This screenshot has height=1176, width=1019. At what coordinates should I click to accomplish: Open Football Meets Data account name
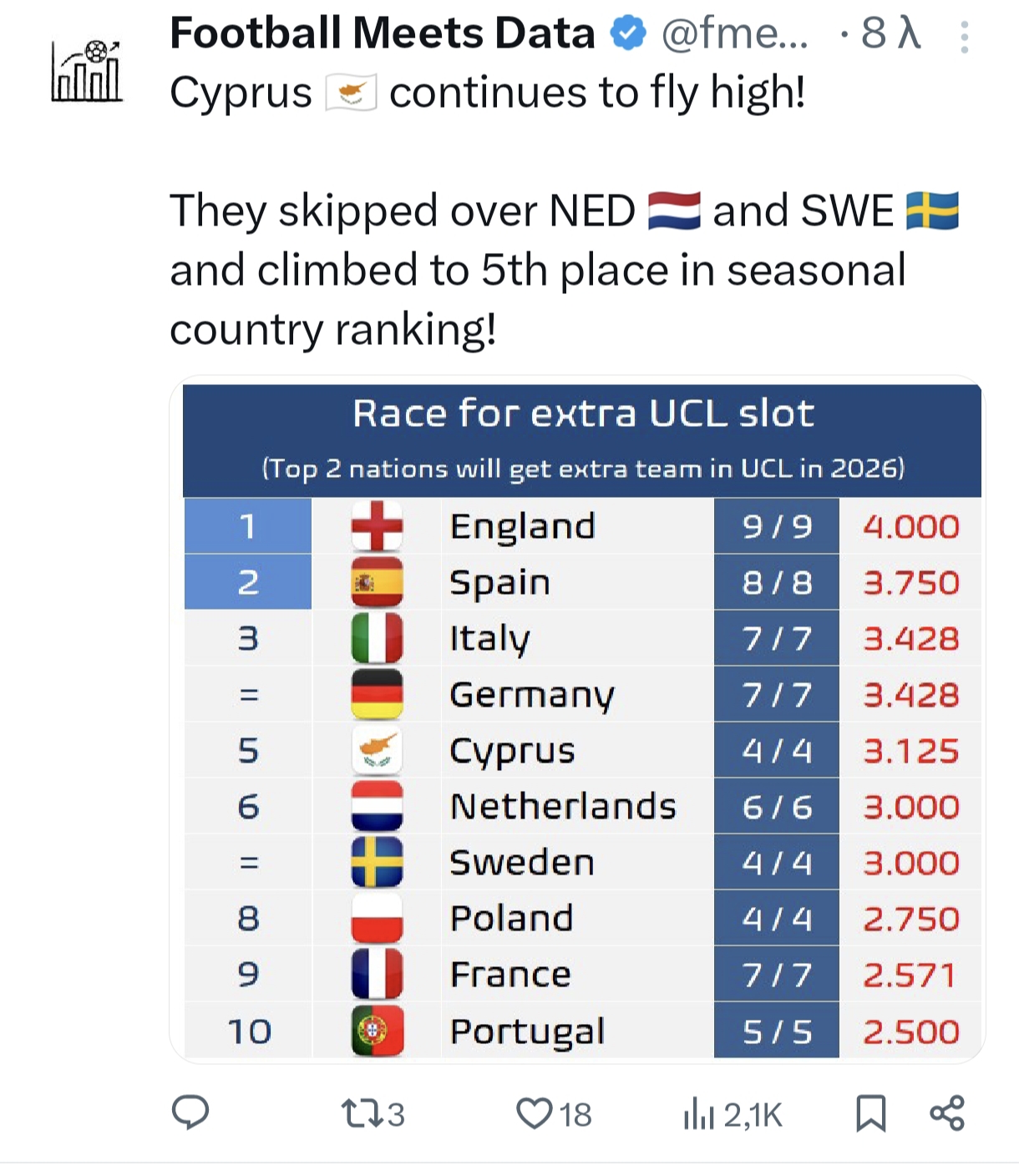(383, 33)
